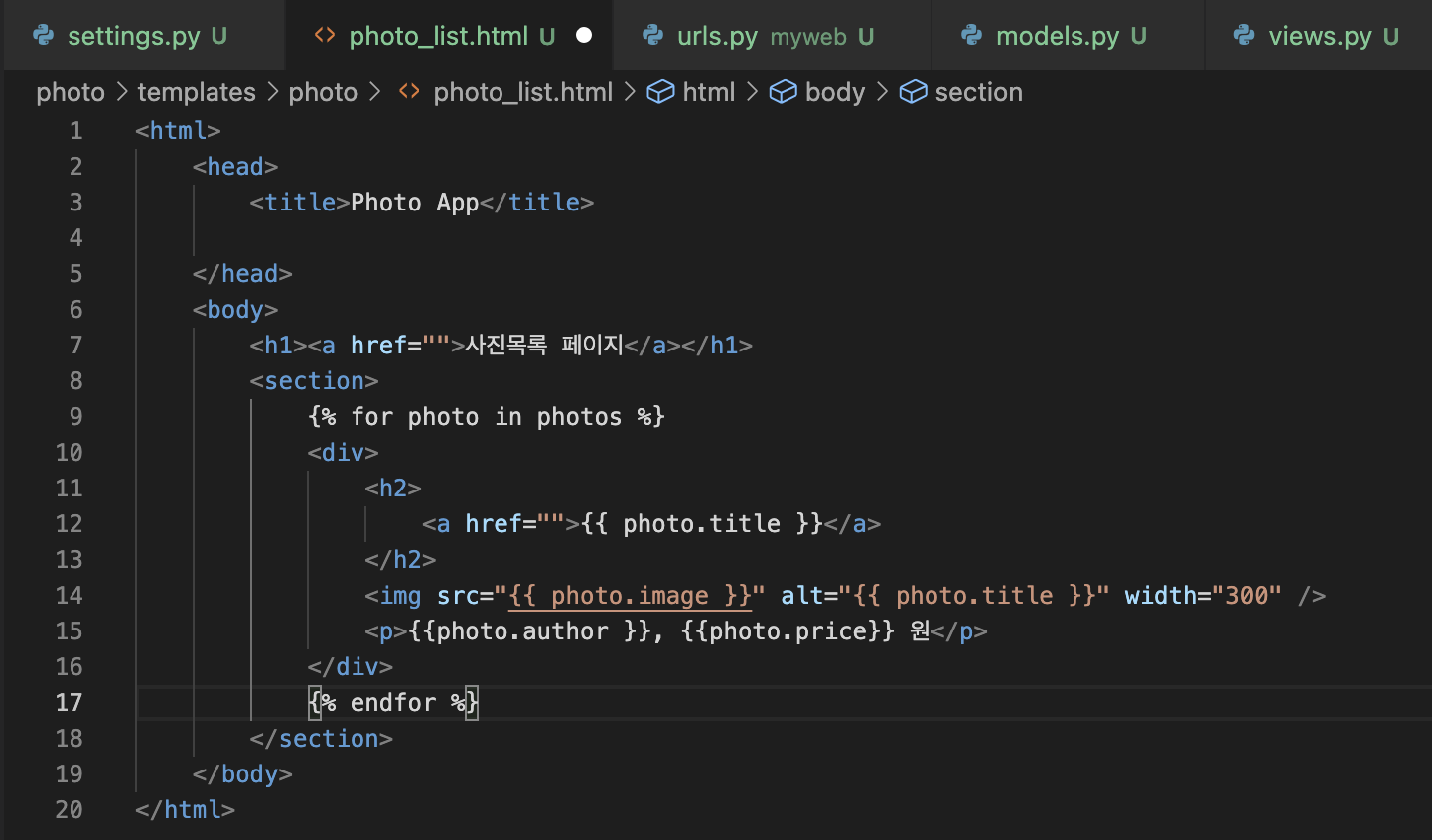1432x840 pixels.
Task: Select the 'html' breadcrumb symbol
Action: click(x=709, y=92)
